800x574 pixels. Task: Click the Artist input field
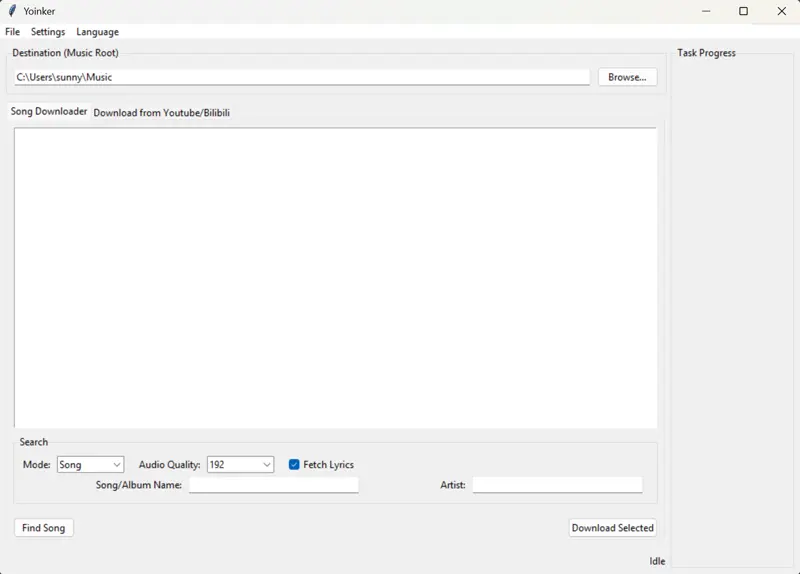point(557,485)
